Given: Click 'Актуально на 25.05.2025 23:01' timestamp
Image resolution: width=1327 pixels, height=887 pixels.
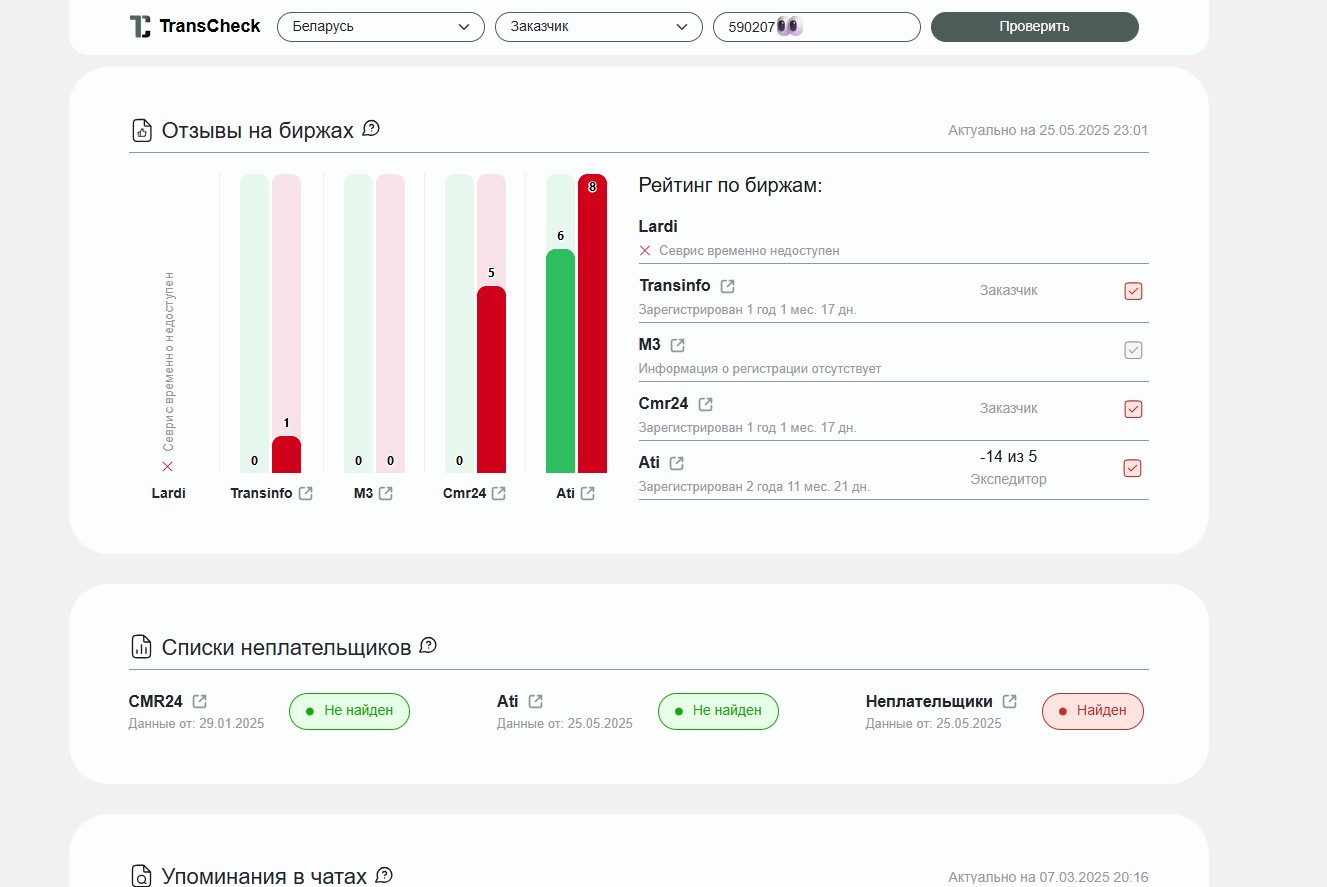Looking at the screenshot, I should coord(1048,130).
